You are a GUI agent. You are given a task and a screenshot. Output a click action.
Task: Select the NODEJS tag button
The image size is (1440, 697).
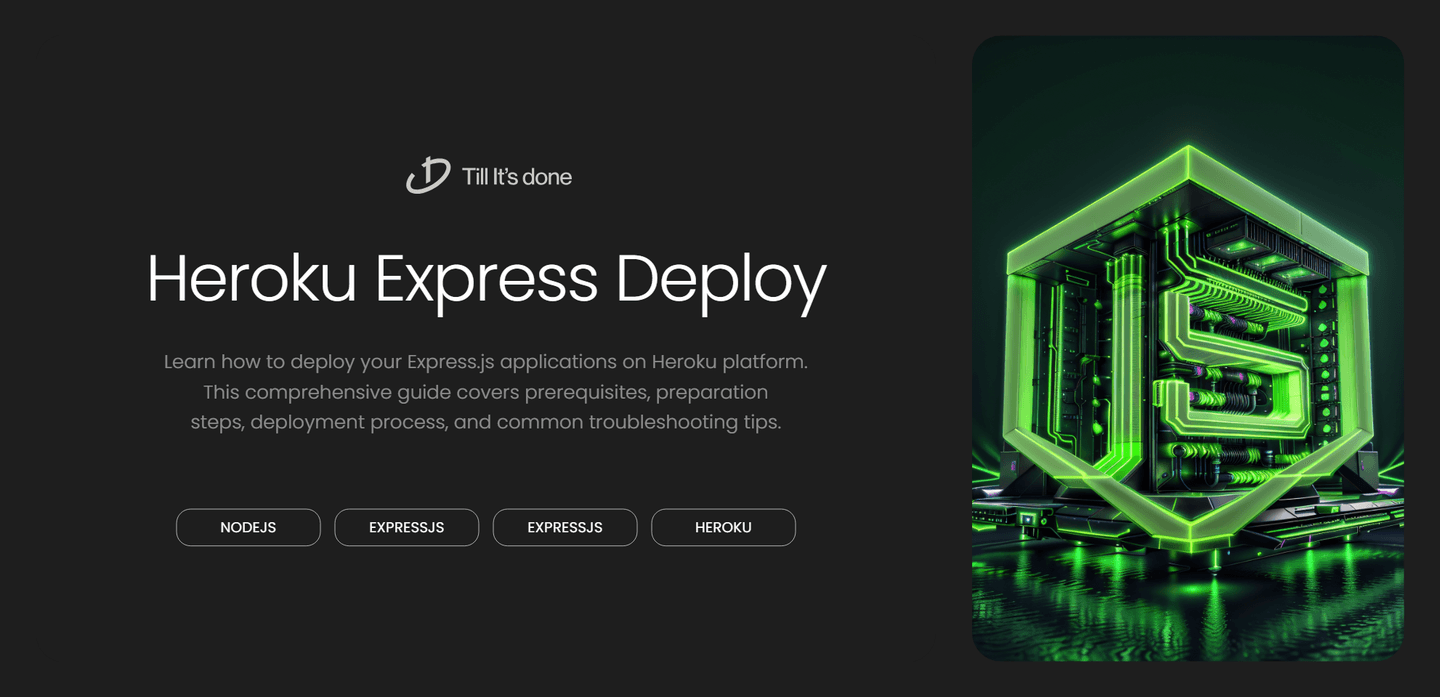click(248, 527)
